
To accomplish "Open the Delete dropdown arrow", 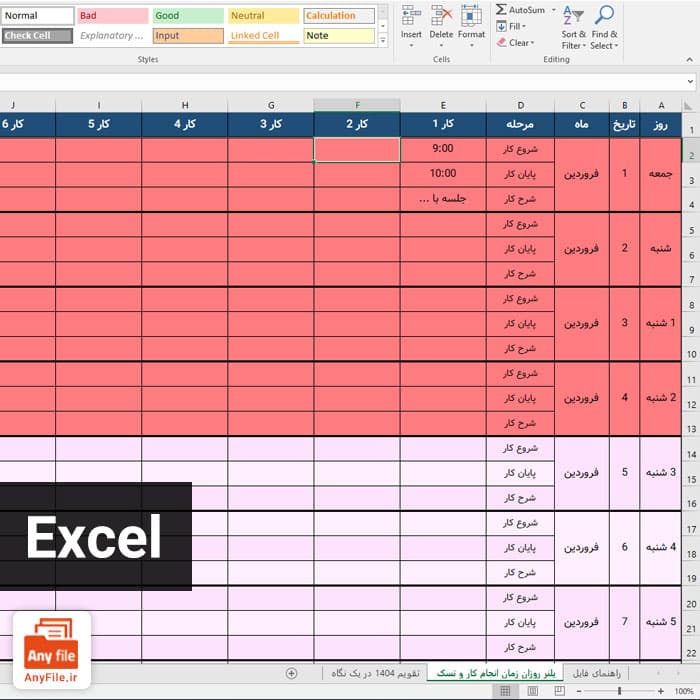I will click(x=441, y=46).
